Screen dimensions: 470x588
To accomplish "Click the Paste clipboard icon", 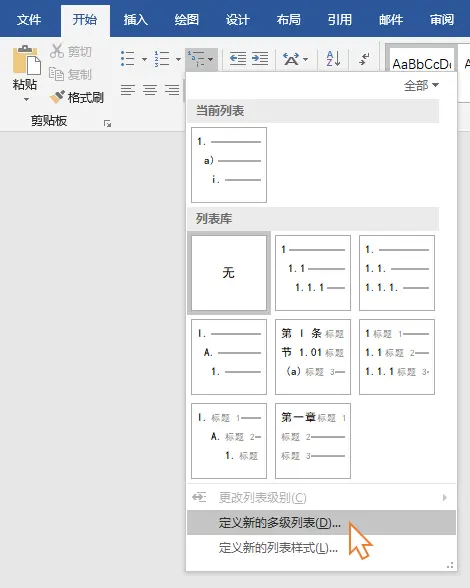I will (27, 60).
